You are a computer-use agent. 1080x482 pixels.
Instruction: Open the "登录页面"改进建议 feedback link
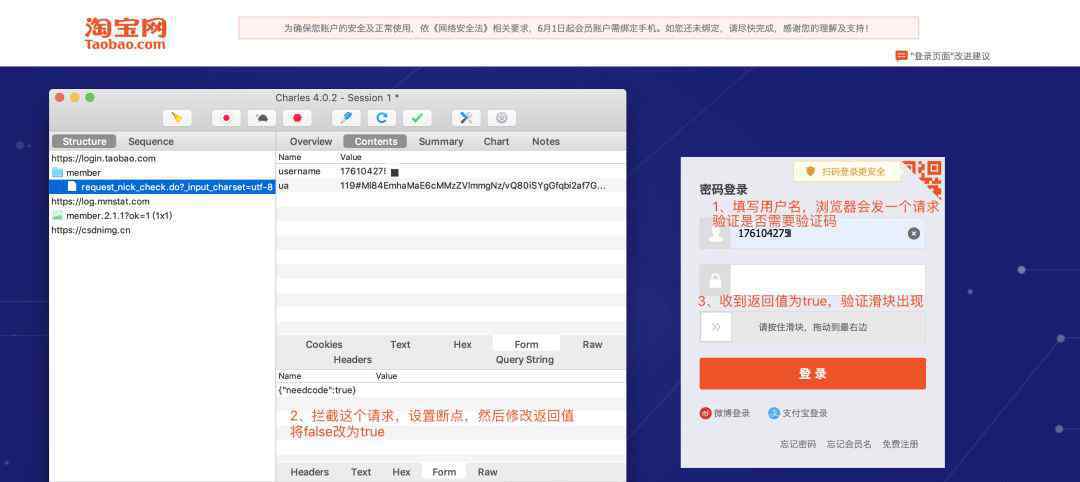(x=950, y=56)
